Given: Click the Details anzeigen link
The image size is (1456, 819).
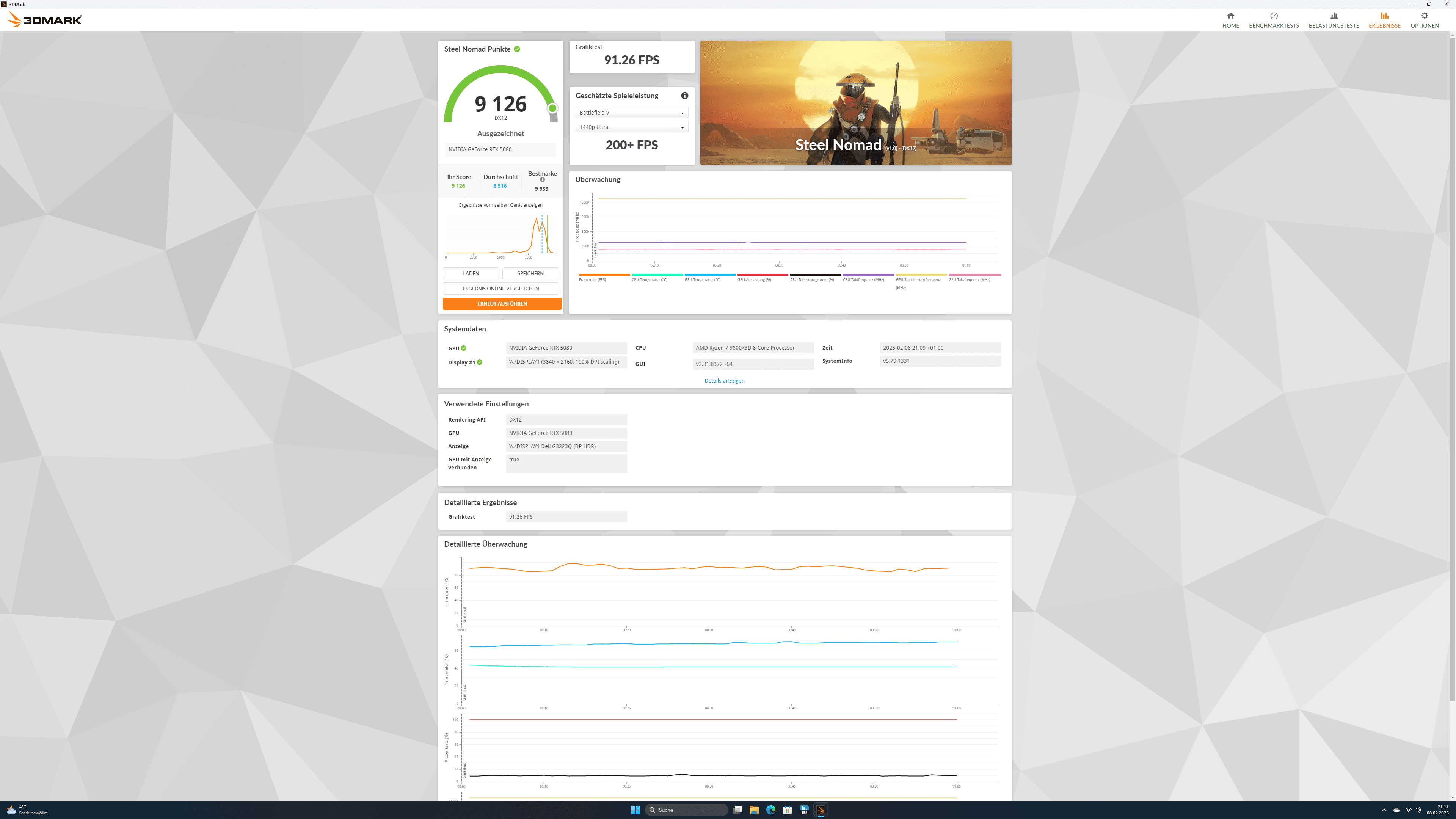Looking at the screenshot, I should pyautogui.click(x=724, y=381).
